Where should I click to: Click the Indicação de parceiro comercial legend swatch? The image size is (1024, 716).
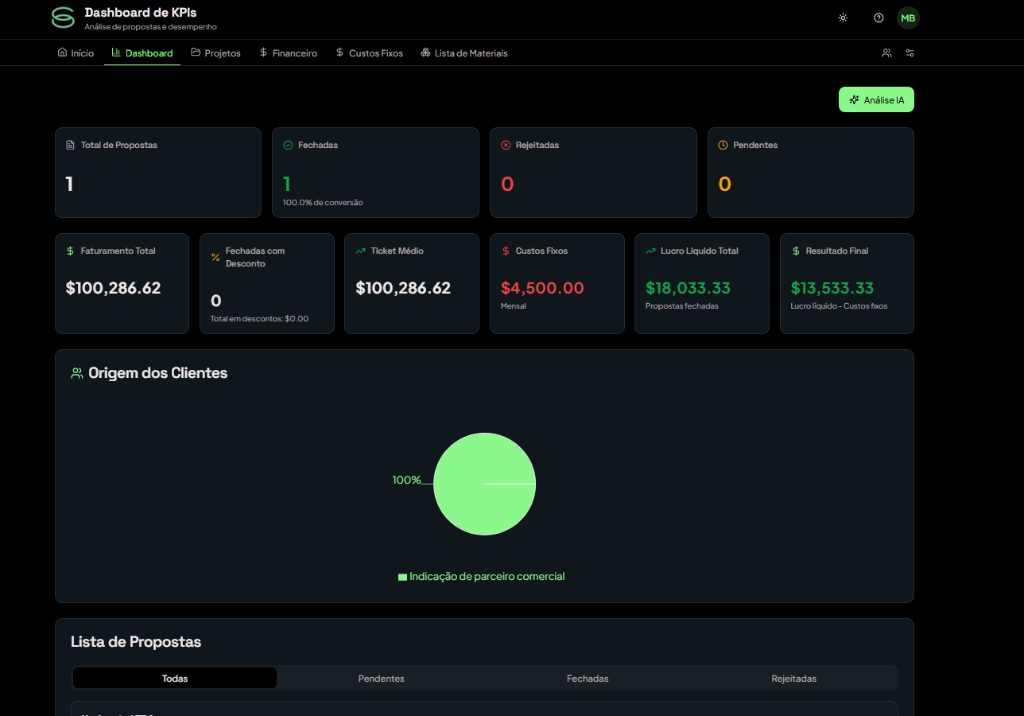pos(402,577)
